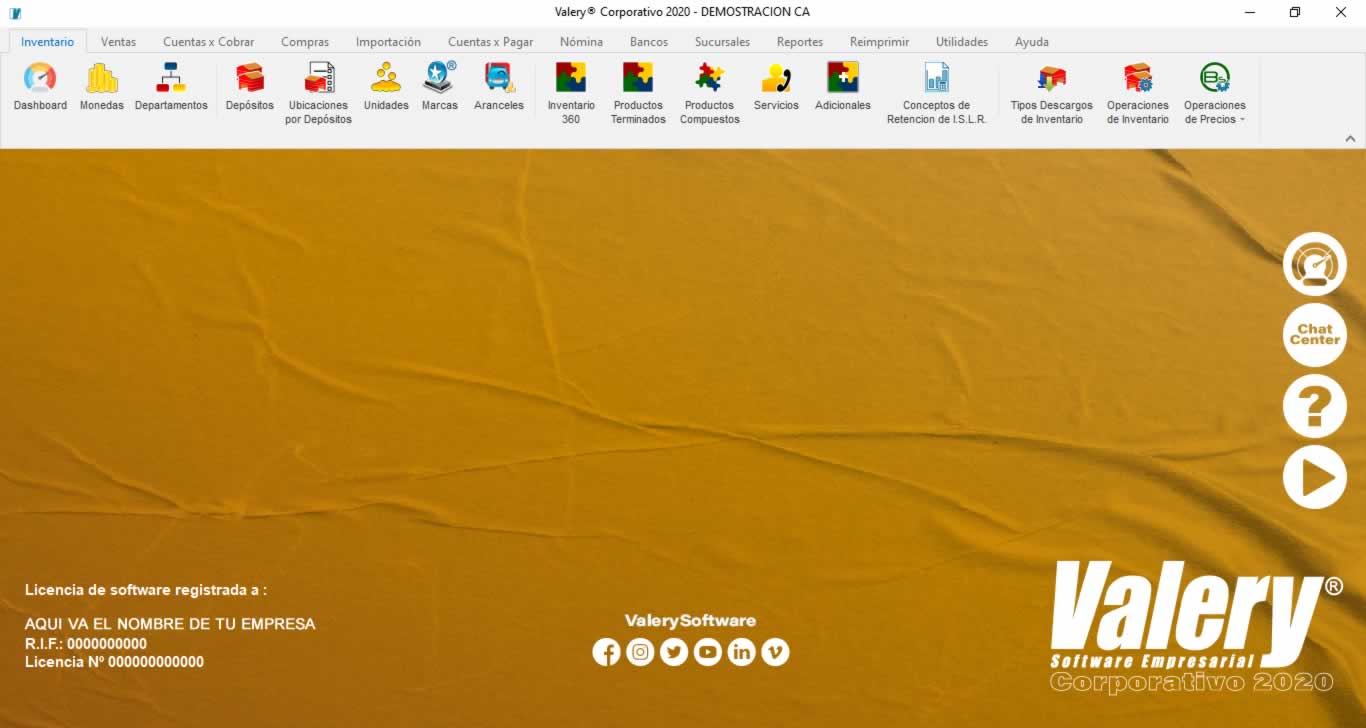Viewport: 1366px width, 728px height.
Task: Click the round play video button
Action: pos(1315,477)
